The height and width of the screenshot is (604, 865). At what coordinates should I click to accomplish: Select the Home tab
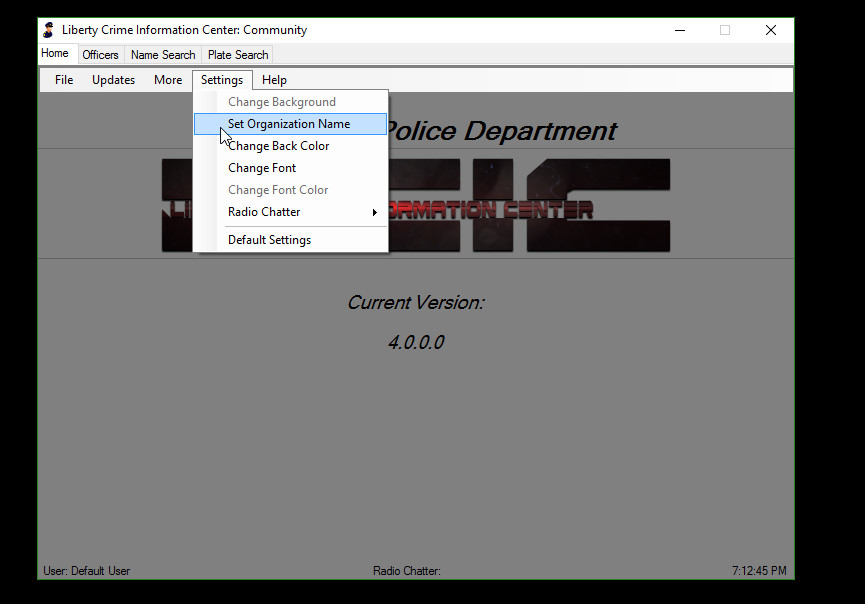click(55, 54)
